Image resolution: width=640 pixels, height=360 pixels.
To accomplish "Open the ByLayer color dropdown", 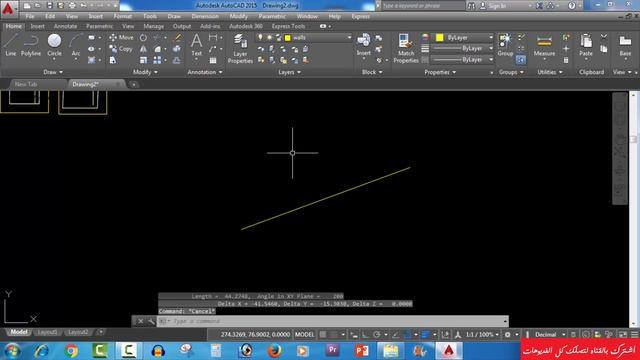I will 491,38.
